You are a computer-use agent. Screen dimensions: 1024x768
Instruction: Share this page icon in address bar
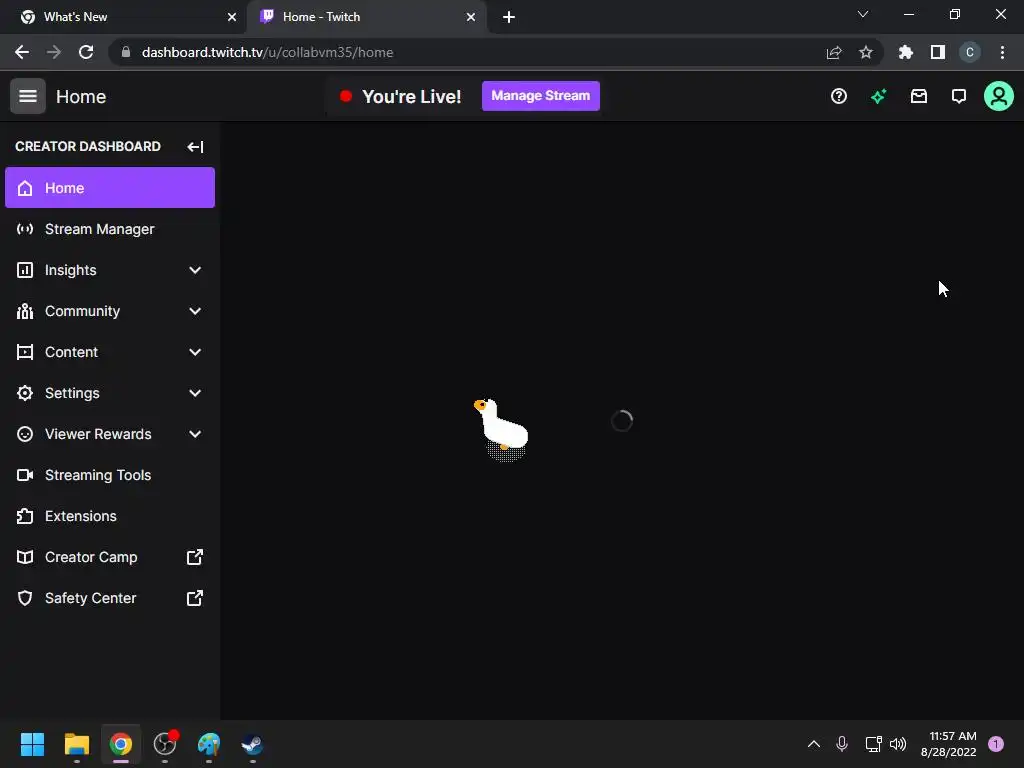click(x=834, y=52)
